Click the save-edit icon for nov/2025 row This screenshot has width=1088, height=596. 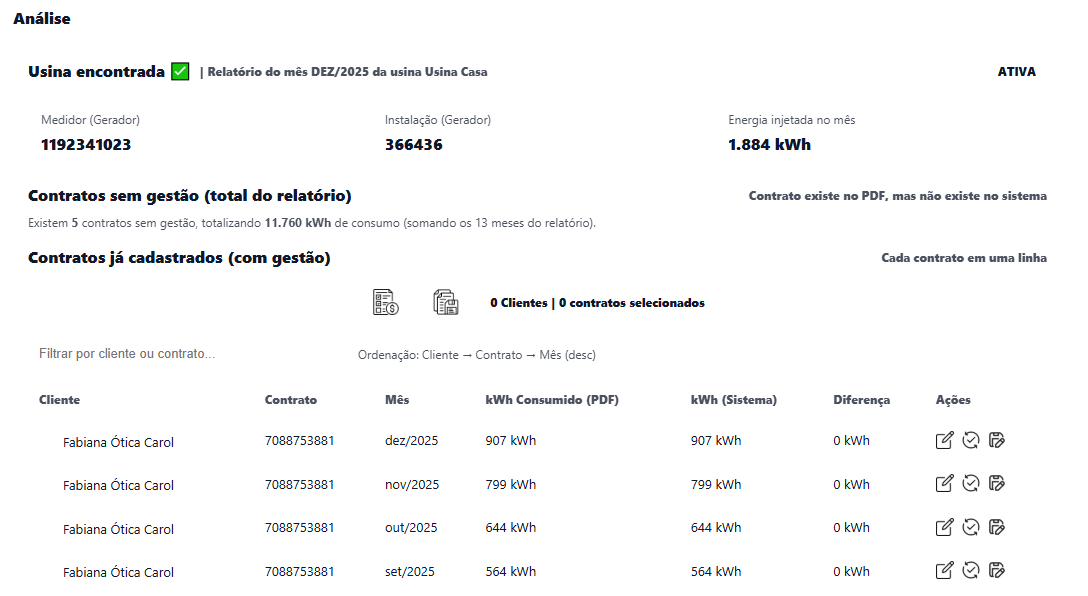pos(996,484)
